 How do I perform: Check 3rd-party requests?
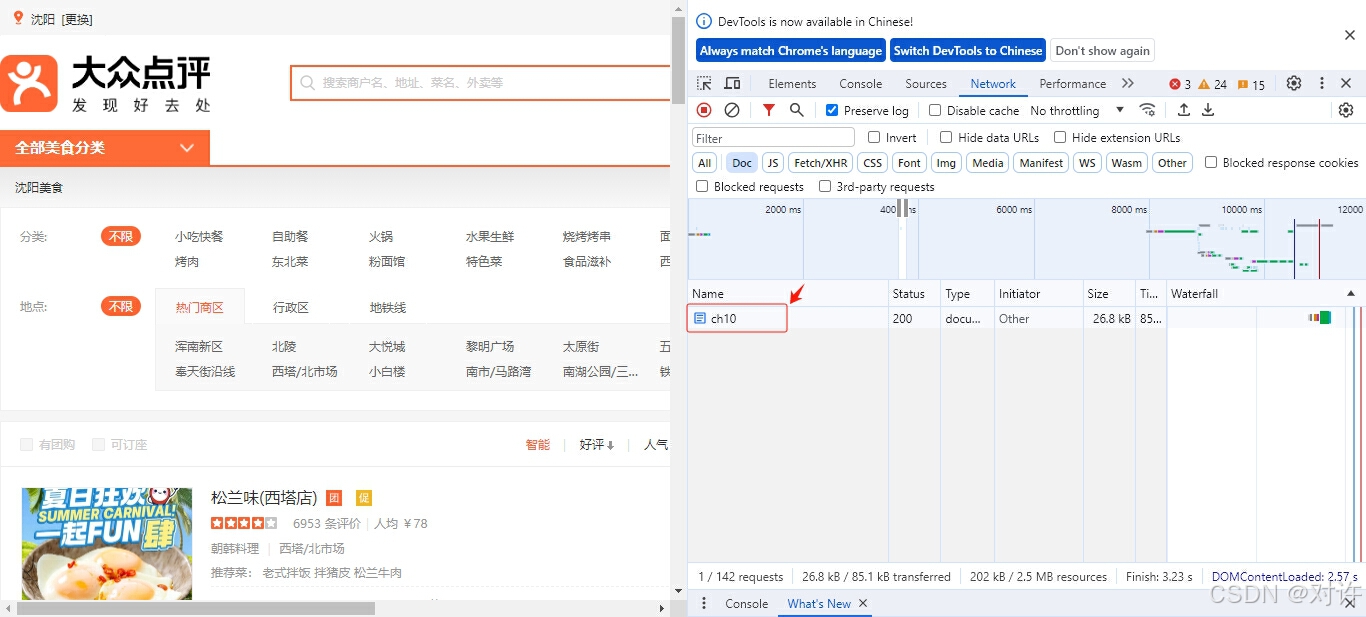click(825, 186)
